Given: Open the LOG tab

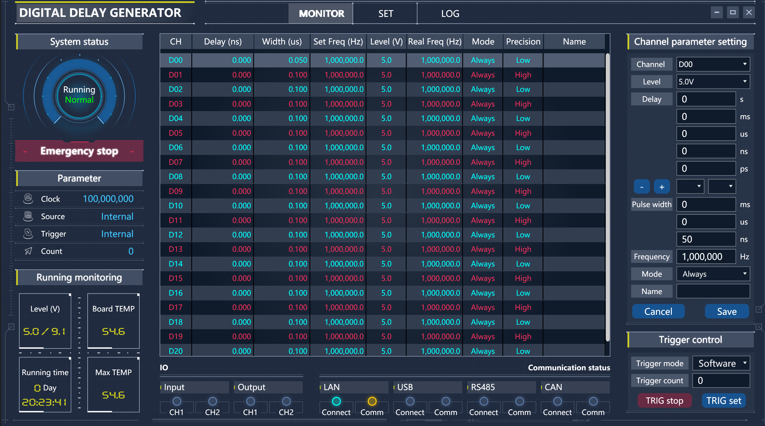Looking at the screenshot, I should pyautogui.click(x=451, y=14).
